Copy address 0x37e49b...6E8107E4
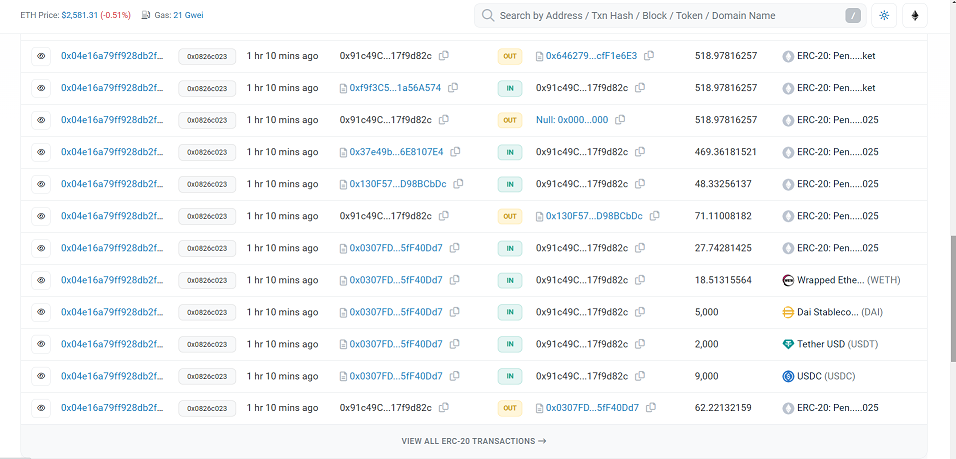The width and height of the screenshot is (956, 459). [455, 152]
